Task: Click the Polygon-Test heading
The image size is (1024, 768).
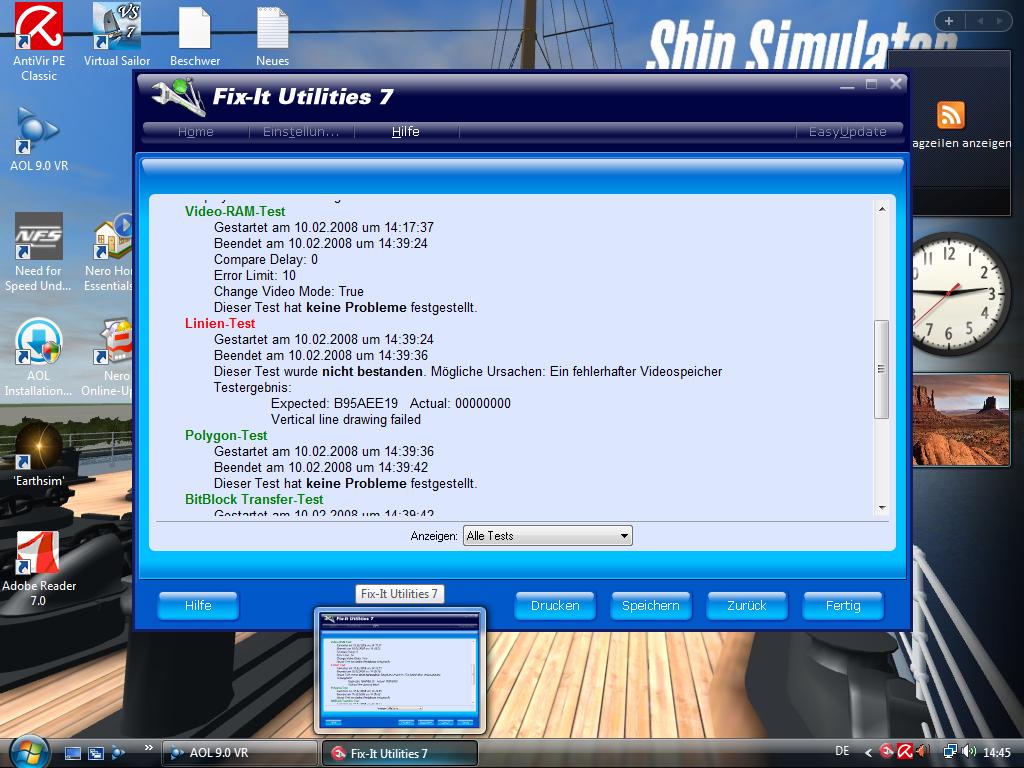Action: click(226, 435)
